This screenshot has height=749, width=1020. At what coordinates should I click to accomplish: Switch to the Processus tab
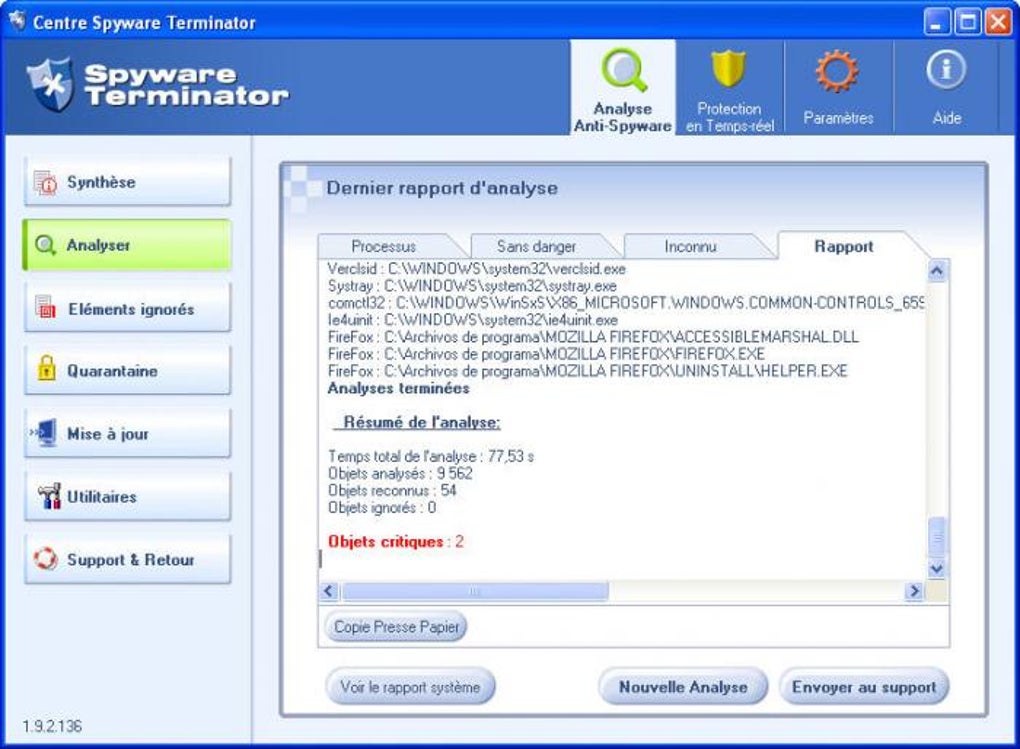coord(384,247)
